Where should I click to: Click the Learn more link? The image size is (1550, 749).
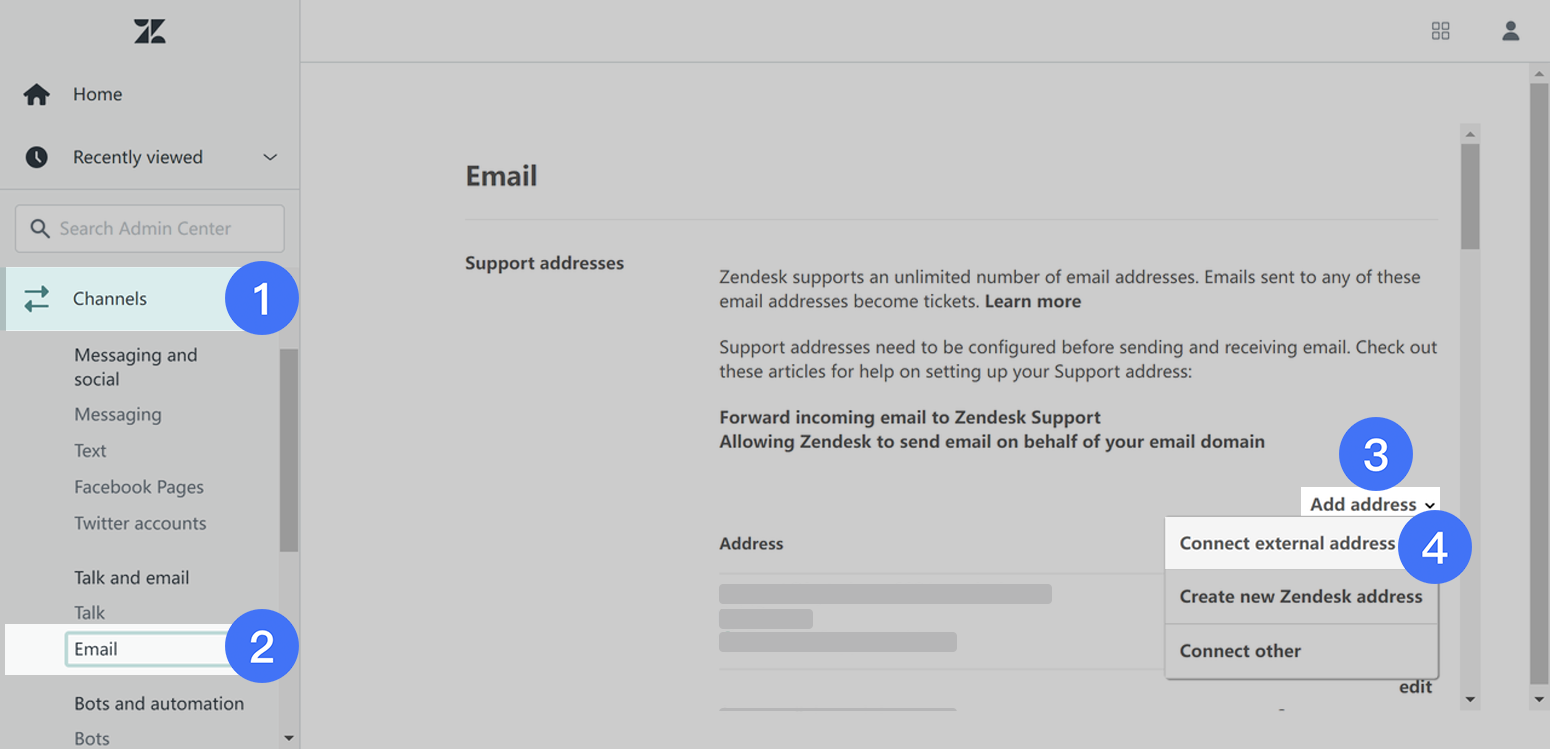(x=1032, y=301)
